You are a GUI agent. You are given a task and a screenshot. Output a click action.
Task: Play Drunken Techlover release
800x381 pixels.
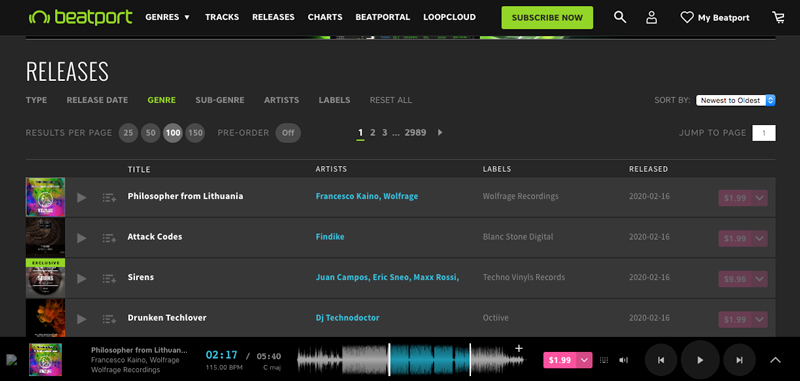click(82, 319)
